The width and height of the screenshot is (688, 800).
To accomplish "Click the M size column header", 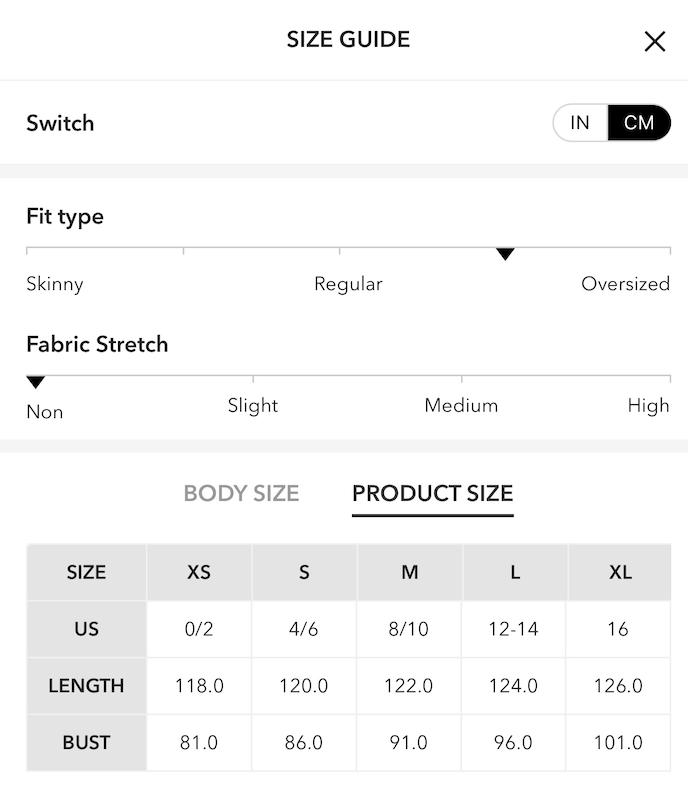I will tap(409, 572).
